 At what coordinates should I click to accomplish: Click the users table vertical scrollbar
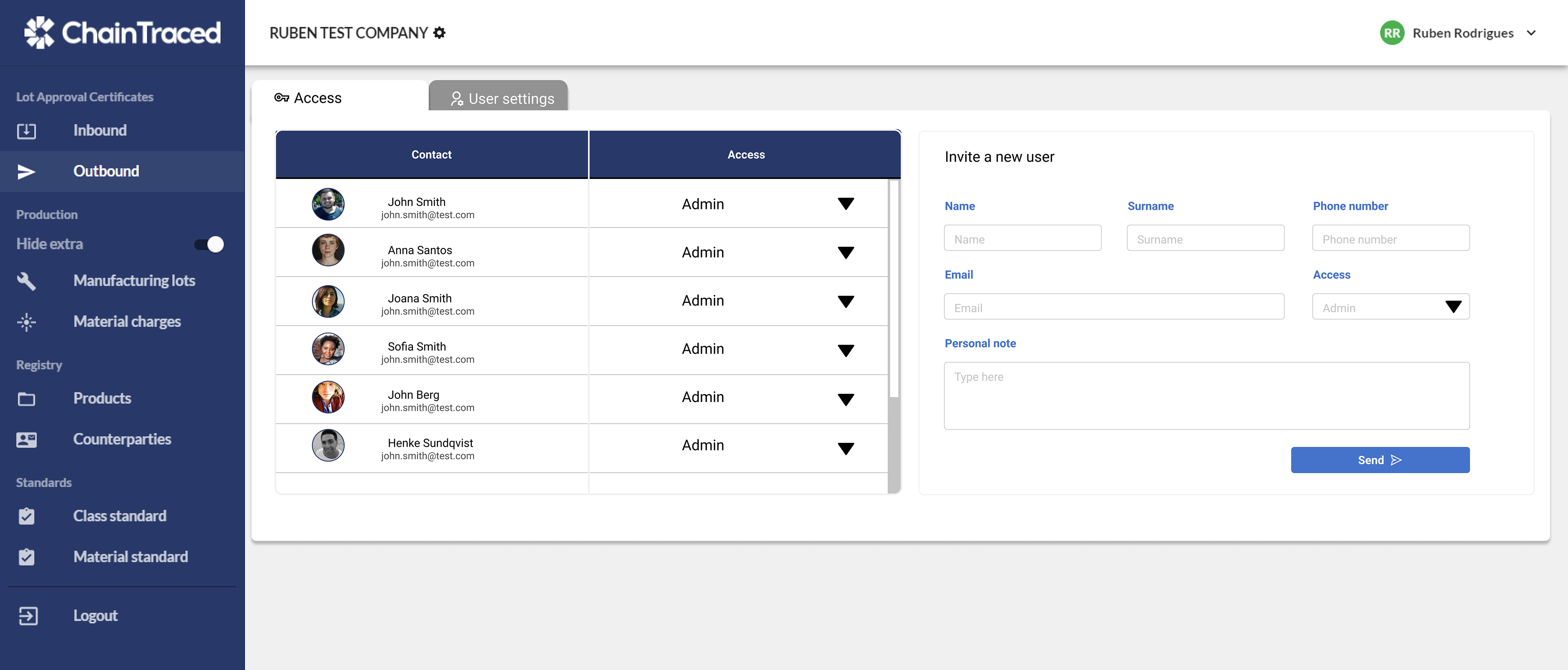893,336
